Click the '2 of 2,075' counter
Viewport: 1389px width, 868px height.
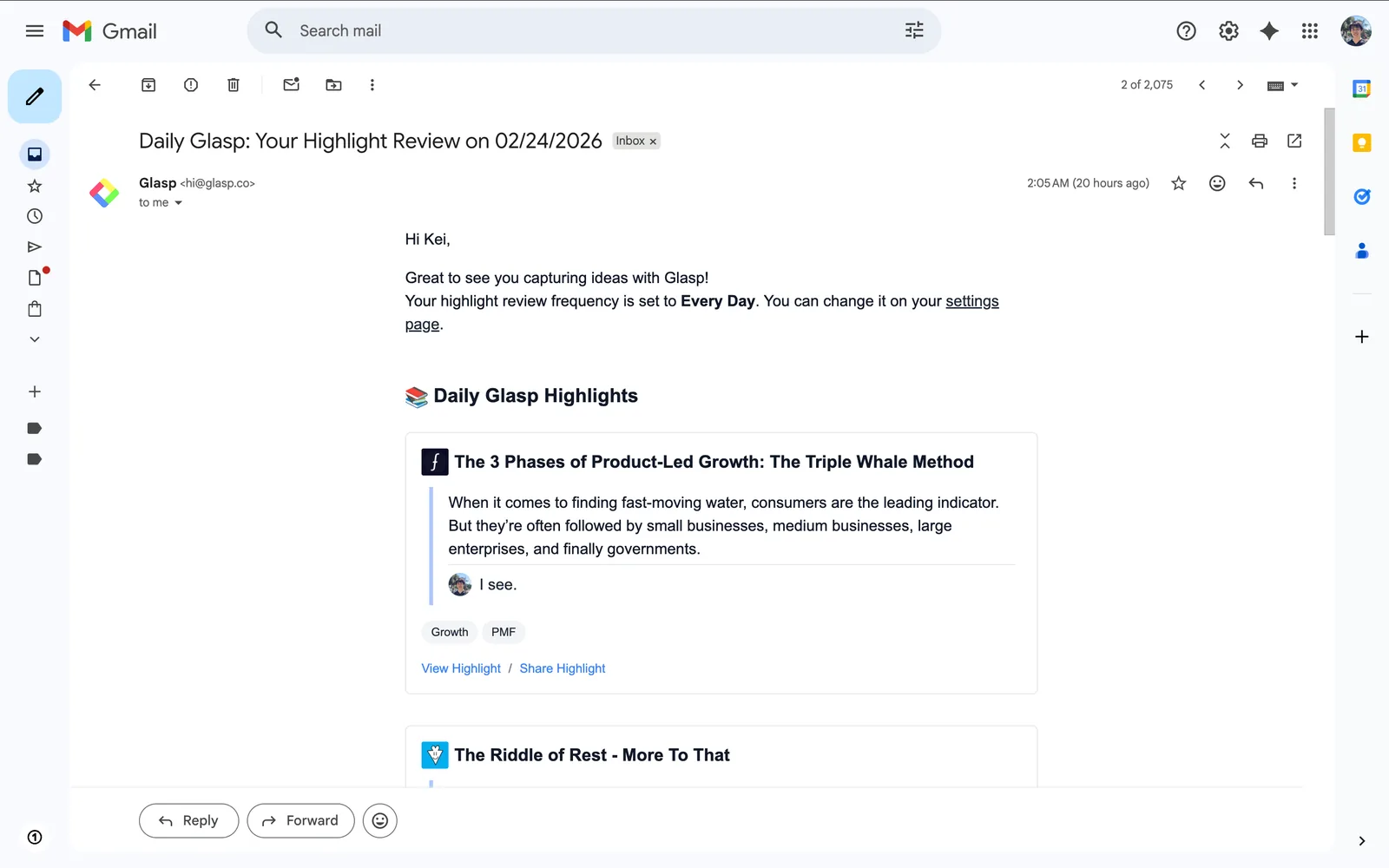pos(1147,85)
